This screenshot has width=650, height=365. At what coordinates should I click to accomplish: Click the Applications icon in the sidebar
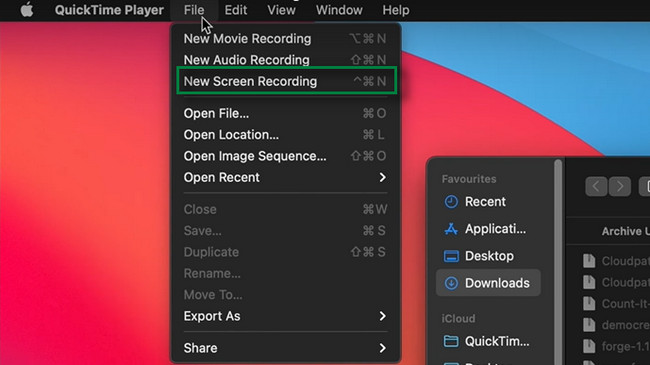(x=451, y=229)
